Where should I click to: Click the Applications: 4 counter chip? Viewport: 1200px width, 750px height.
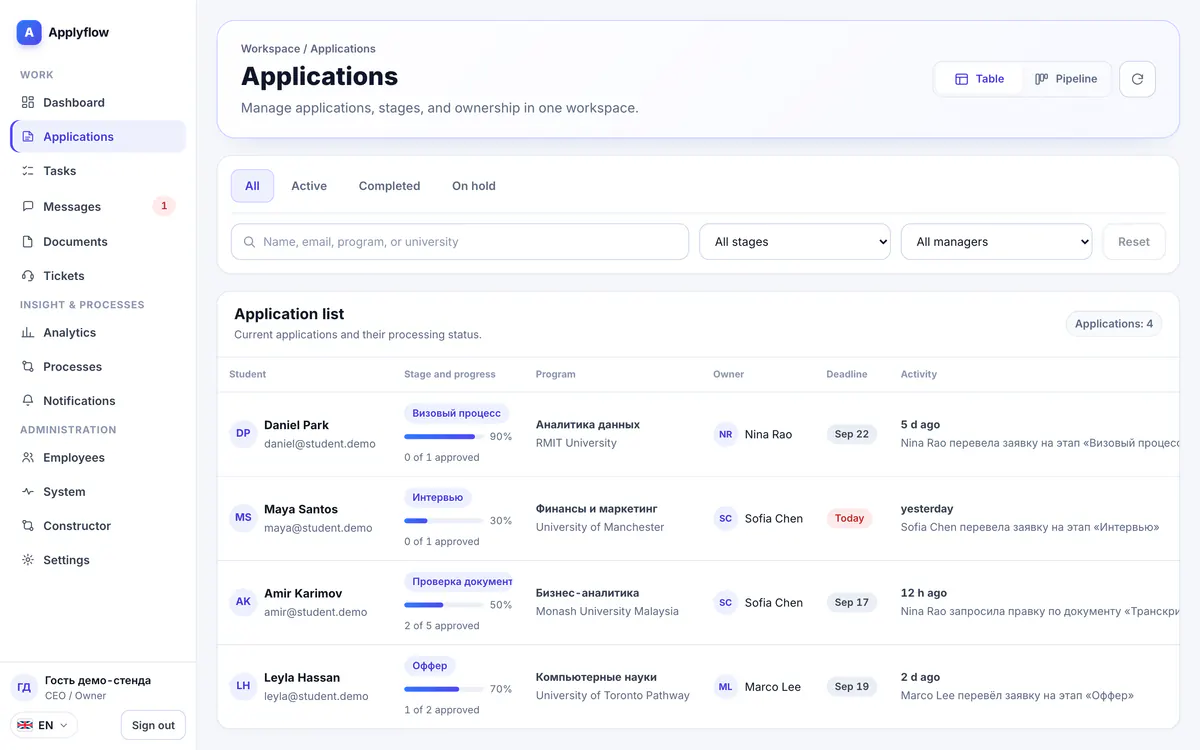click(1114, 324)
